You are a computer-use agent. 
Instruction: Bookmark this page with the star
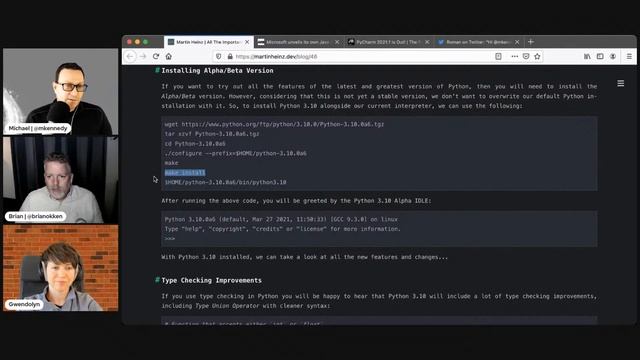point(538,57)
